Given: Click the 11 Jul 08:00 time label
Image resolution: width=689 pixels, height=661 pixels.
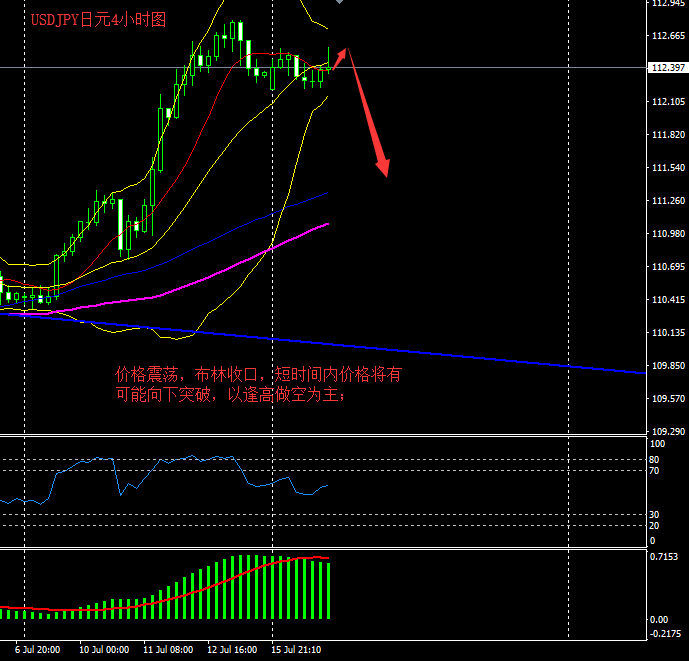Looking at the screenshot, I should (x=168, y=650).
